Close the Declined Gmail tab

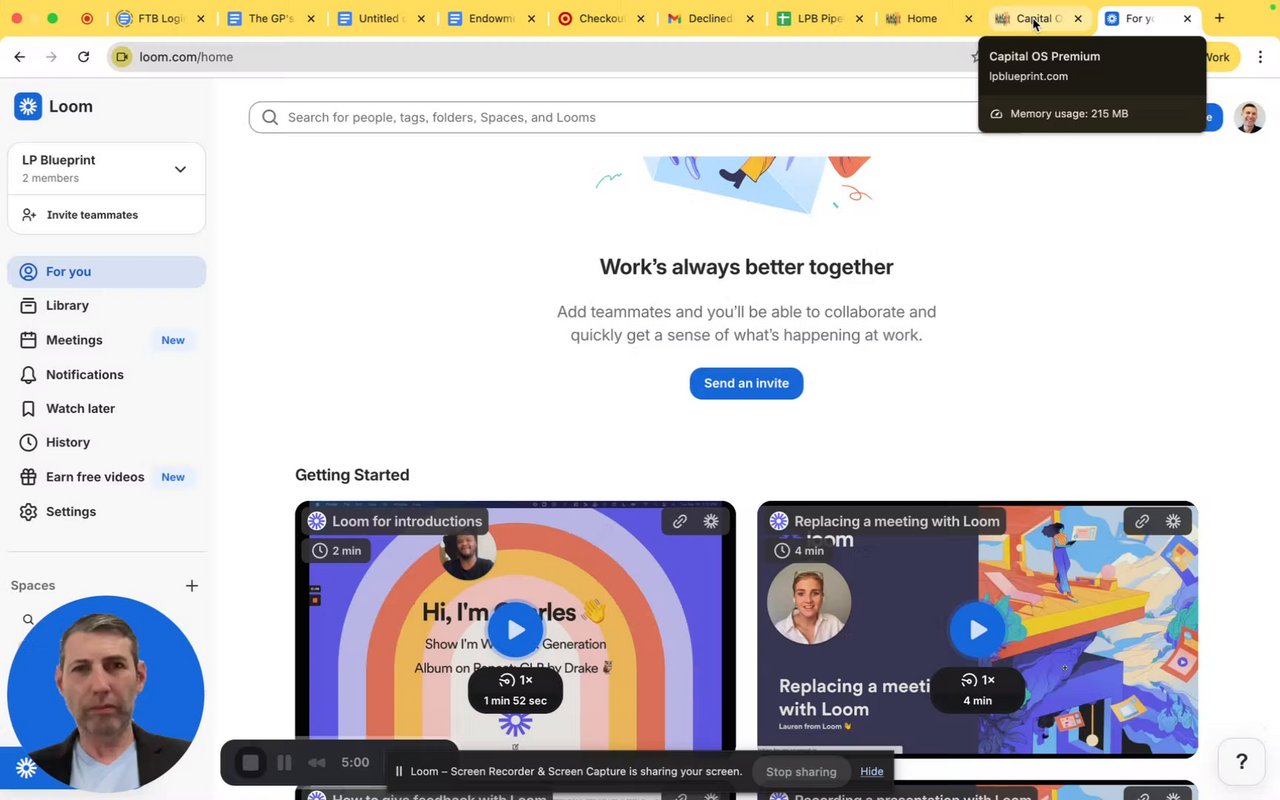pyautogui.click(x=750, y=18)
